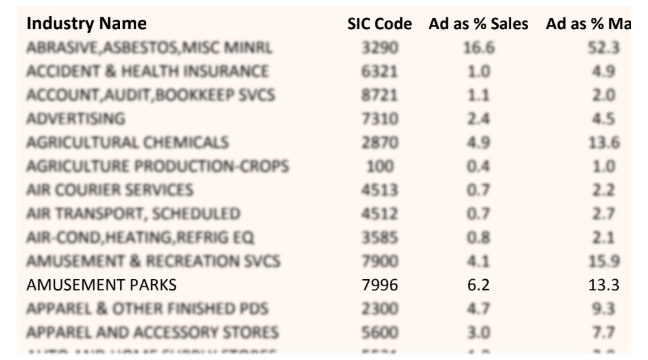
Task: Click the Industry Name column header
Action: 86,23
